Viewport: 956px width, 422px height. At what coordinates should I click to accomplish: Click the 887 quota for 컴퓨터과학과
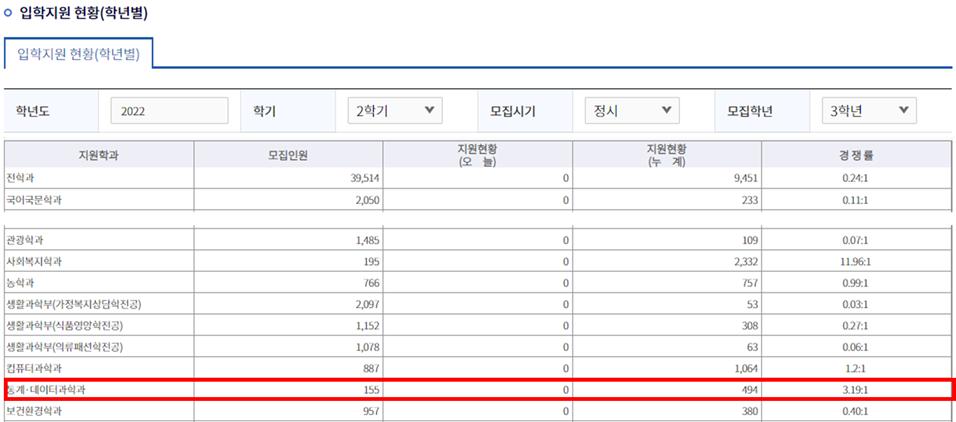[x=373, y=368]
